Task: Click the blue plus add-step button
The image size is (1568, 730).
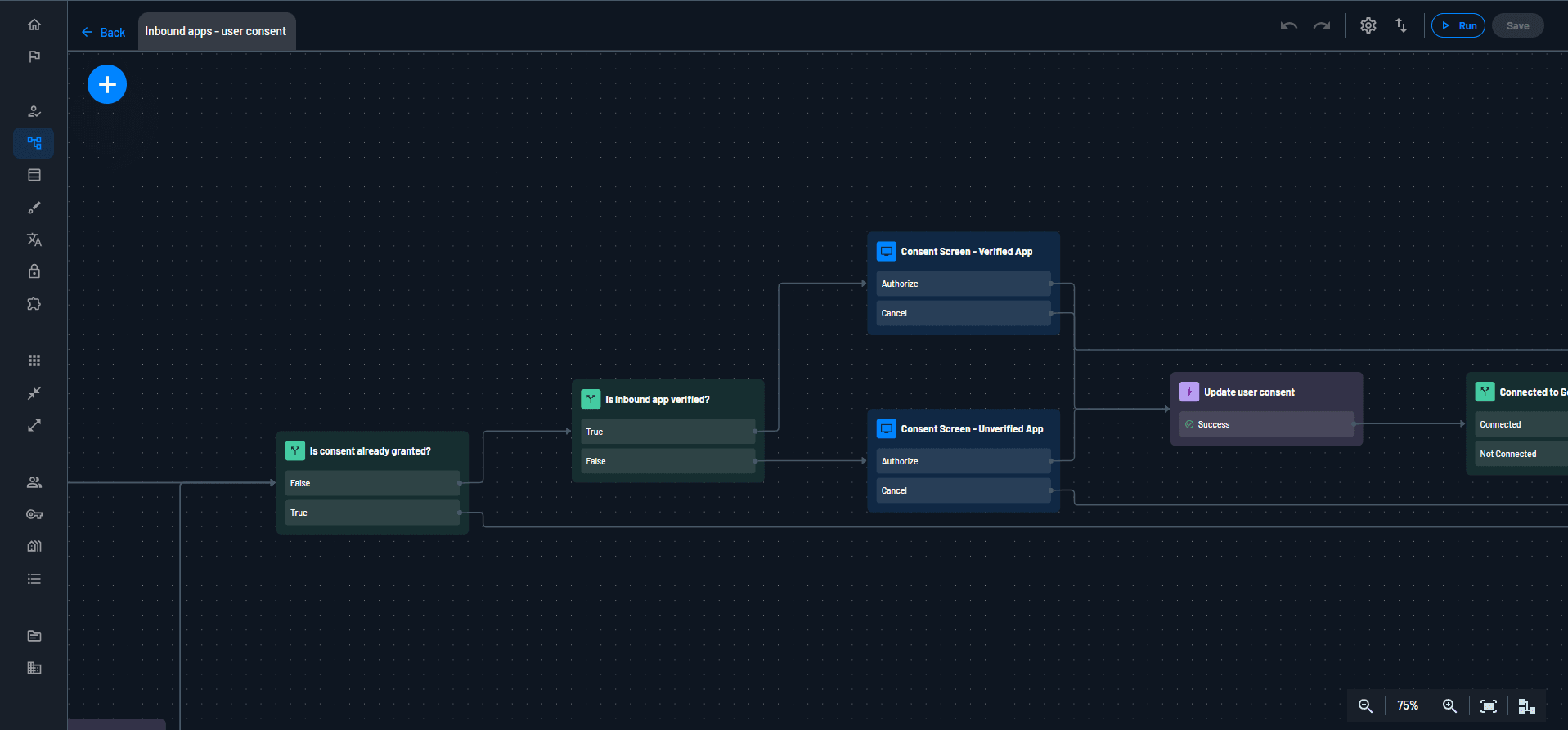Action: click(107, 84)
